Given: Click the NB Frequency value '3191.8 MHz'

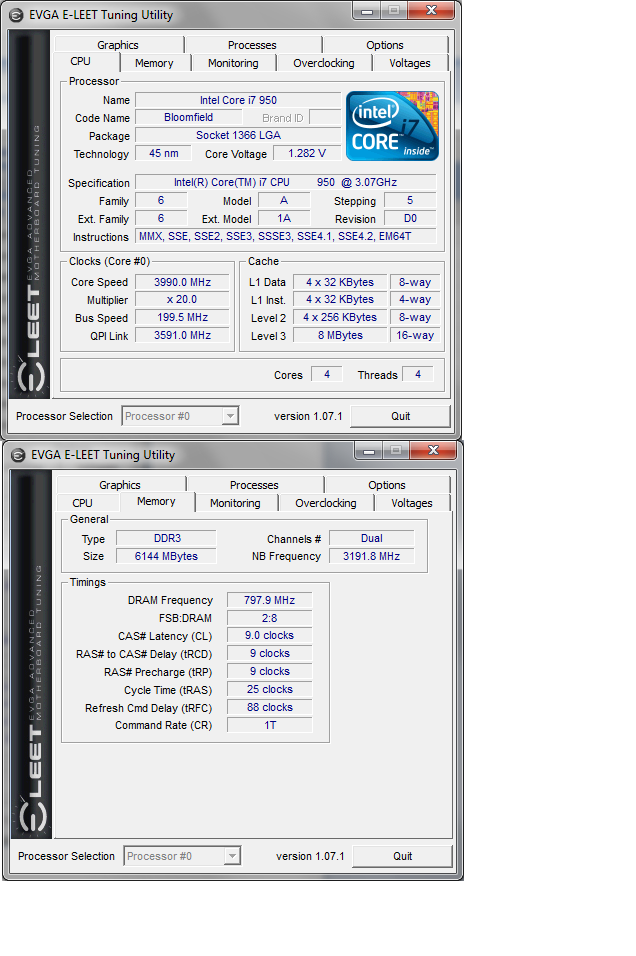Looking at the screenshot, I should 371,556.
